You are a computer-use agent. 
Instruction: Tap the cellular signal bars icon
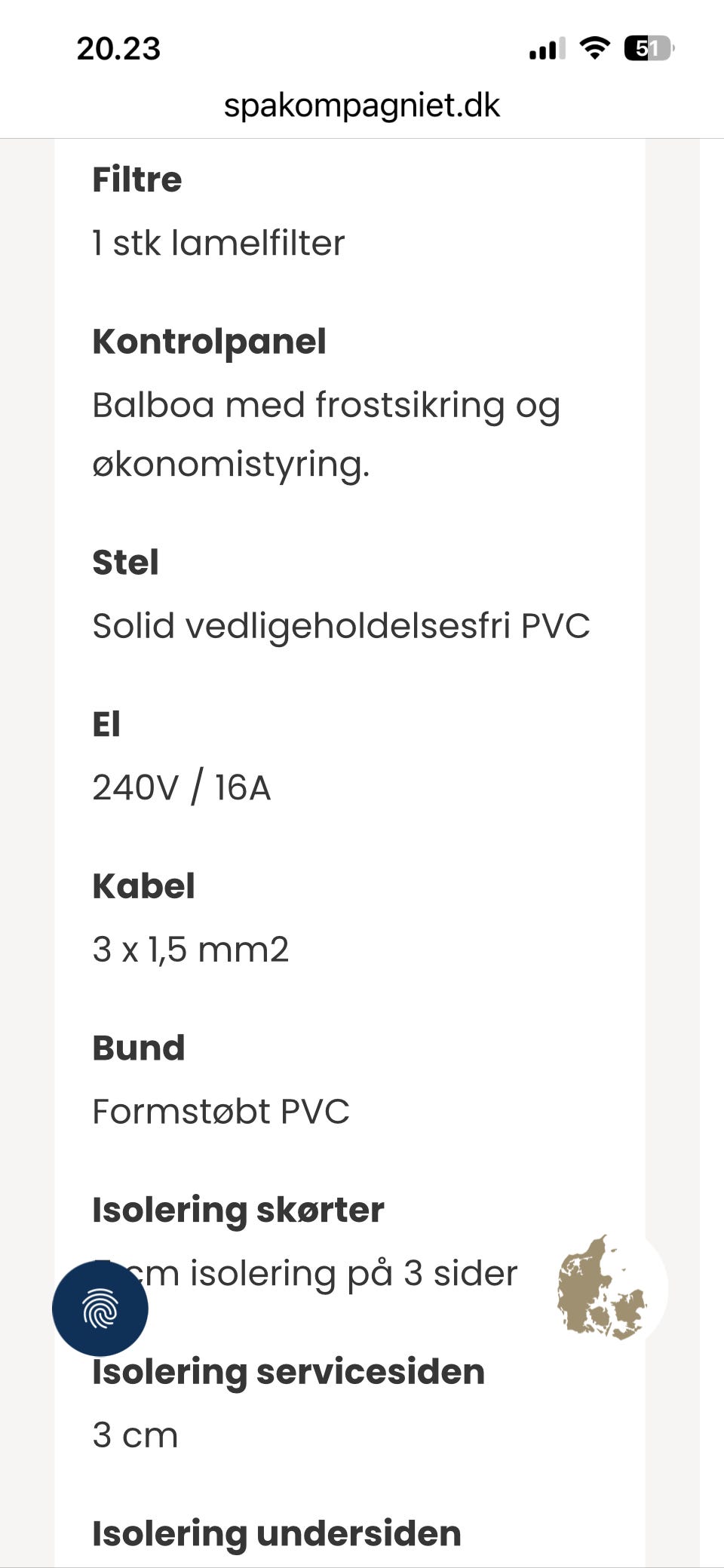tap(547, 50)
